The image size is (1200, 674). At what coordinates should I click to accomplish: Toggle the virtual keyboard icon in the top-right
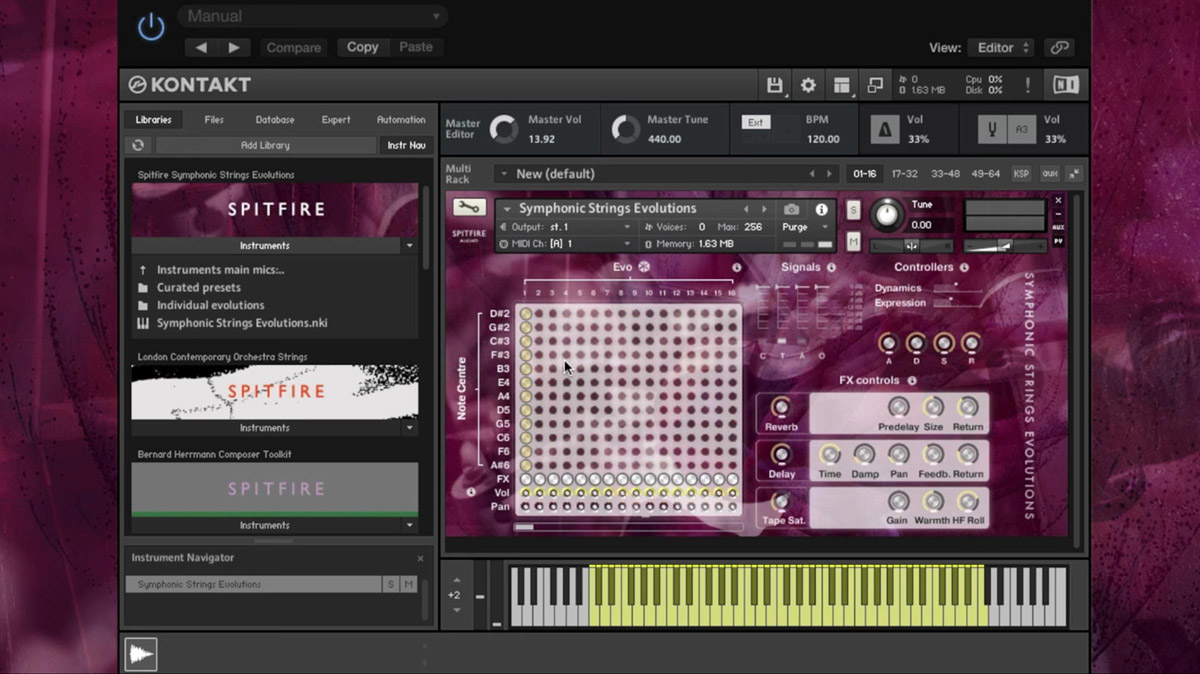tap(1065, 85)
